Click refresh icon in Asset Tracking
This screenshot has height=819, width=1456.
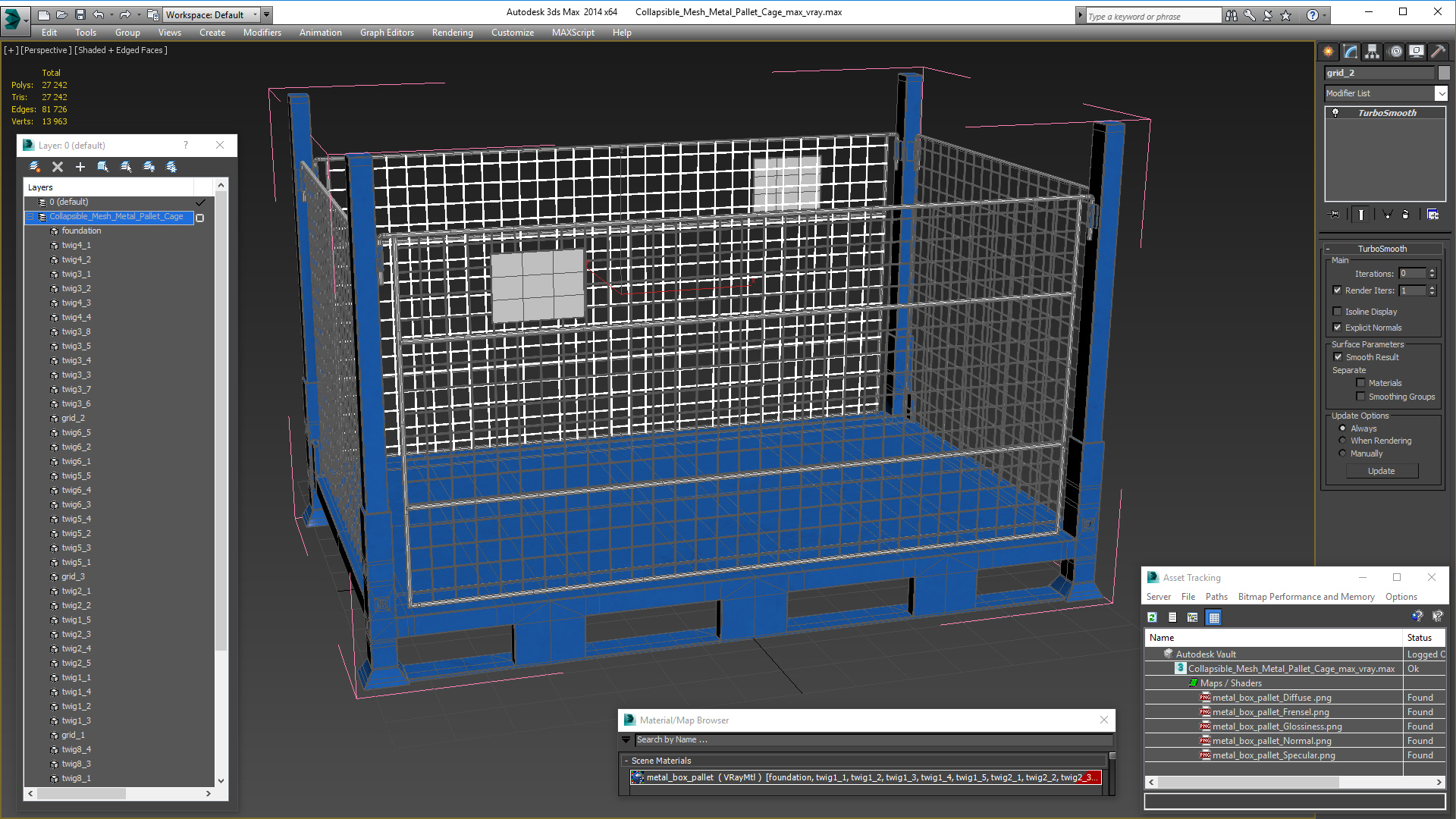click(1152, 617)
